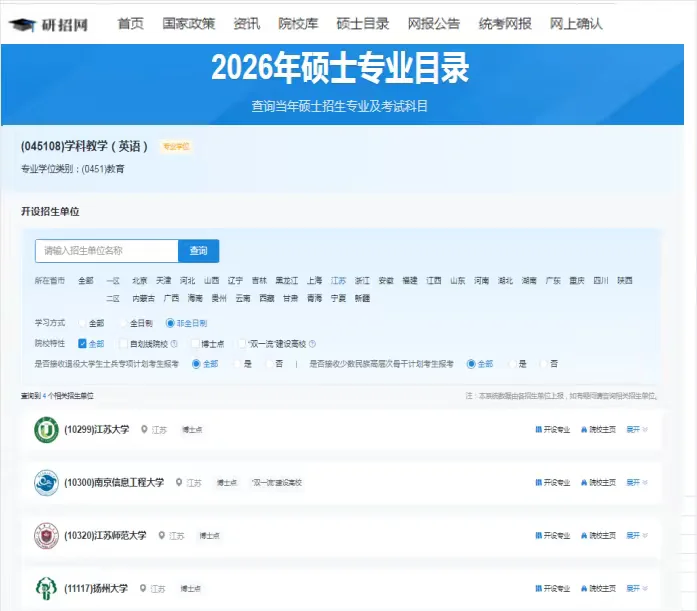Open the 网报公告 nav item

(x=434, y=24)
